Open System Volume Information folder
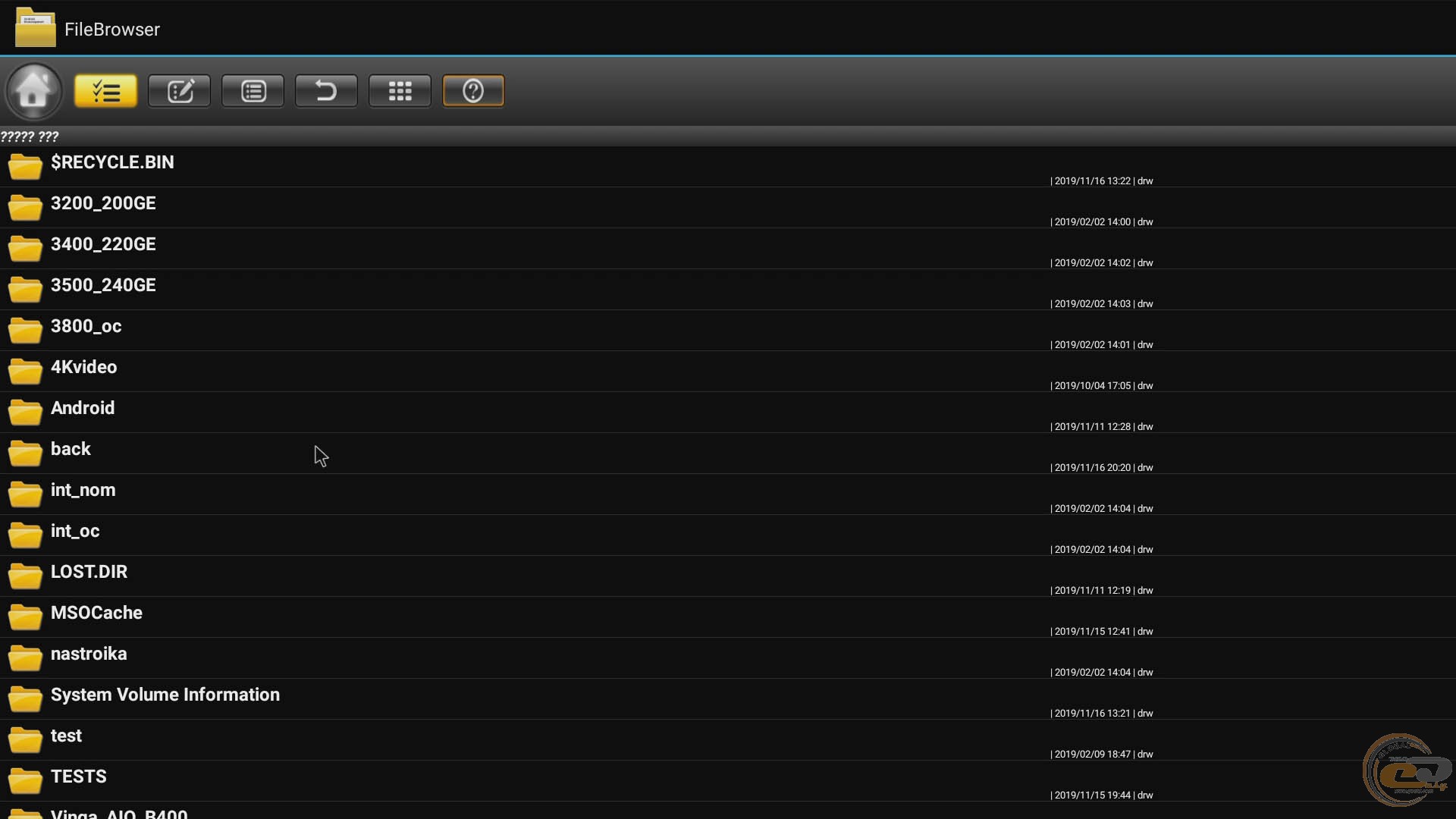This screenshot has height=819, width=1456. click(x=165, y=695)
